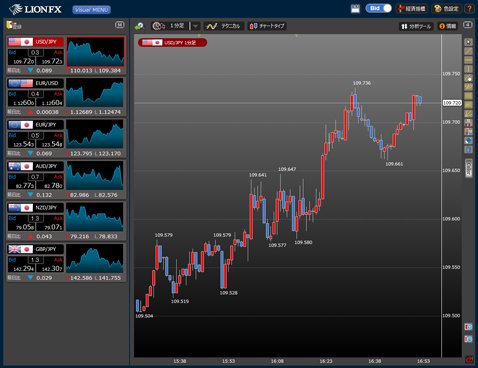Viewport: 478px width, 368px height.
Task: Open the color settings palette
Action: coord(447,9)
